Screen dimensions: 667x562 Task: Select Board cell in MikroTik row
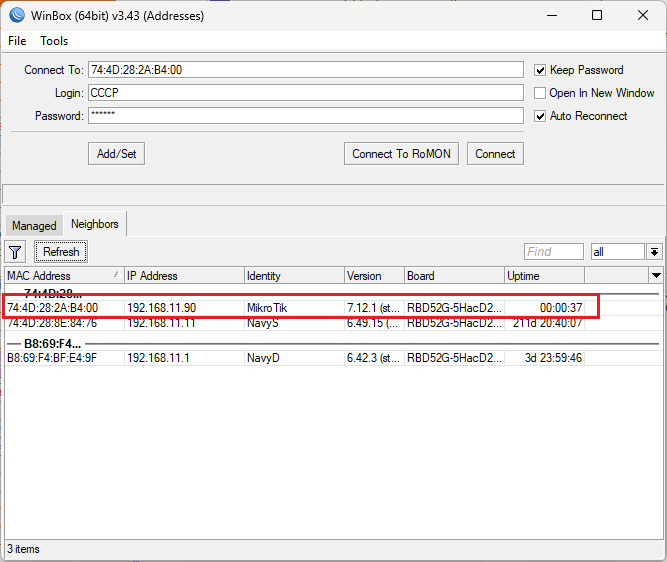pos(454,308)
